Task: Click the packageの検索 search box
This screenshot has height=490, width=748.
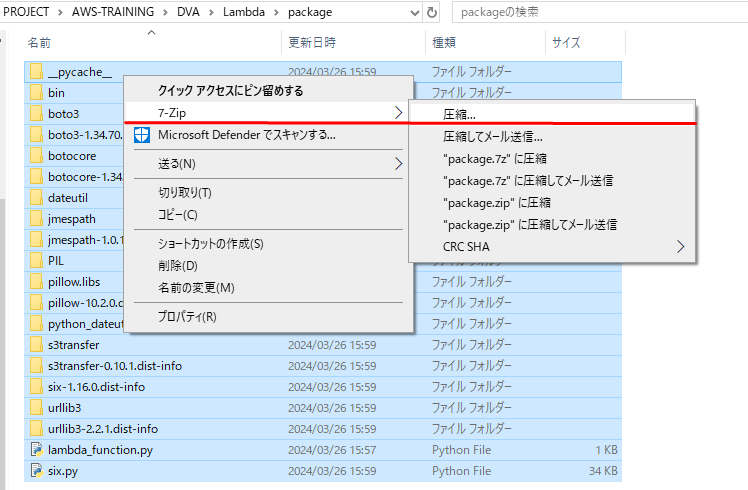Action: pyautogui.click(x=595, y=13)
